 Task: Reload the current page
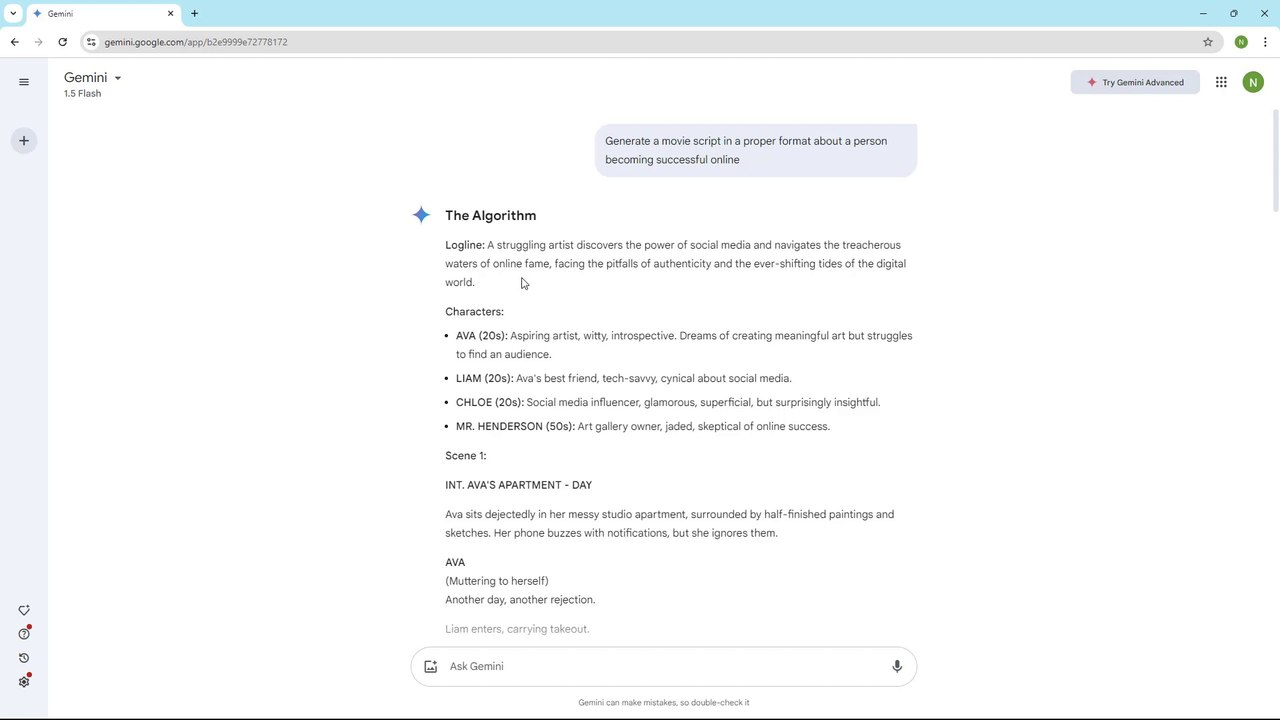tap(62, 42)
